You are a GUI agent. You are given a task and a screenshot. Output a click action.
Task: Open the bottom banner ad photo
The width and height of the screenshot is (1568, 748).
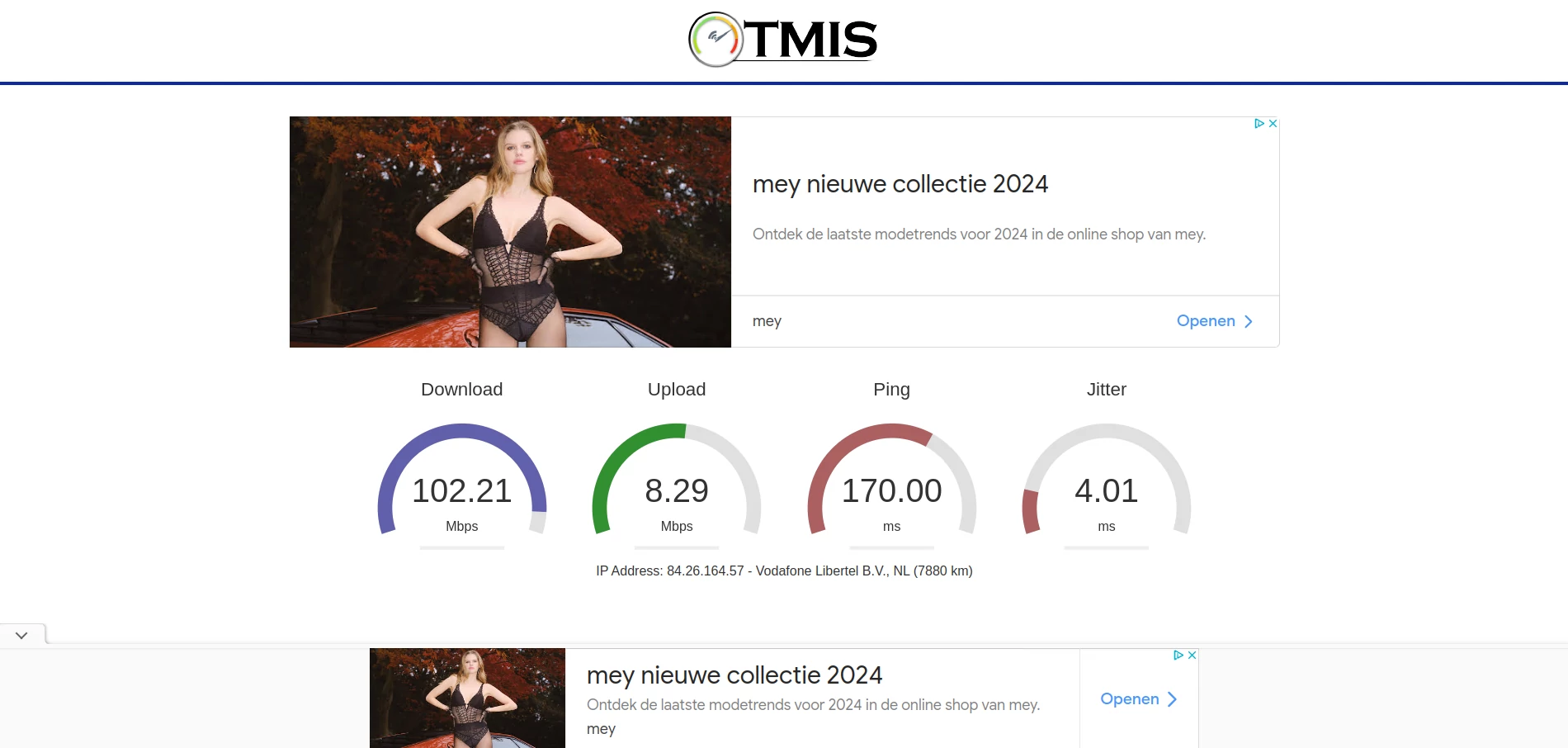(467, 698)
